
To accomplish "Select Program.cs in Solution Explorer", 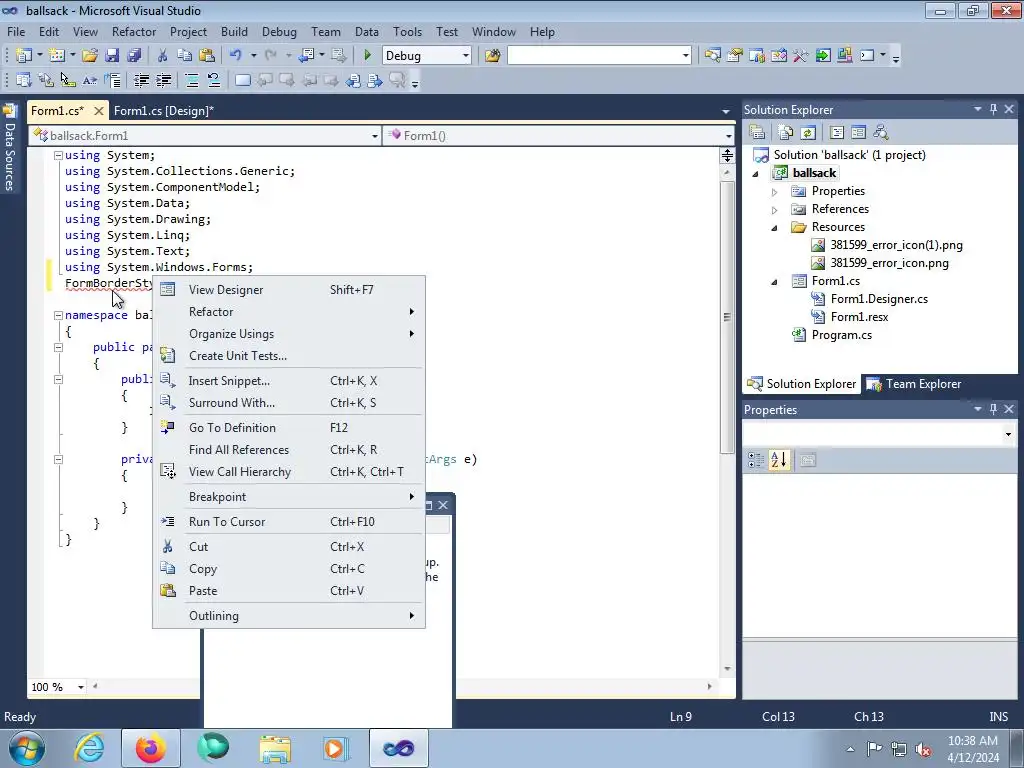I will click(841, 335).
